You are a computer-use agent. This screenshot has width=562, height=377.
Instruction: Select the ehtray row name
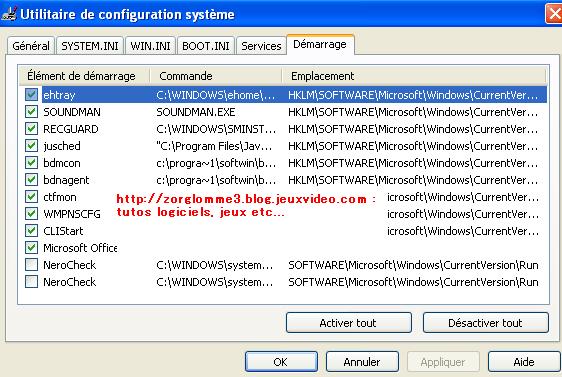59,95
